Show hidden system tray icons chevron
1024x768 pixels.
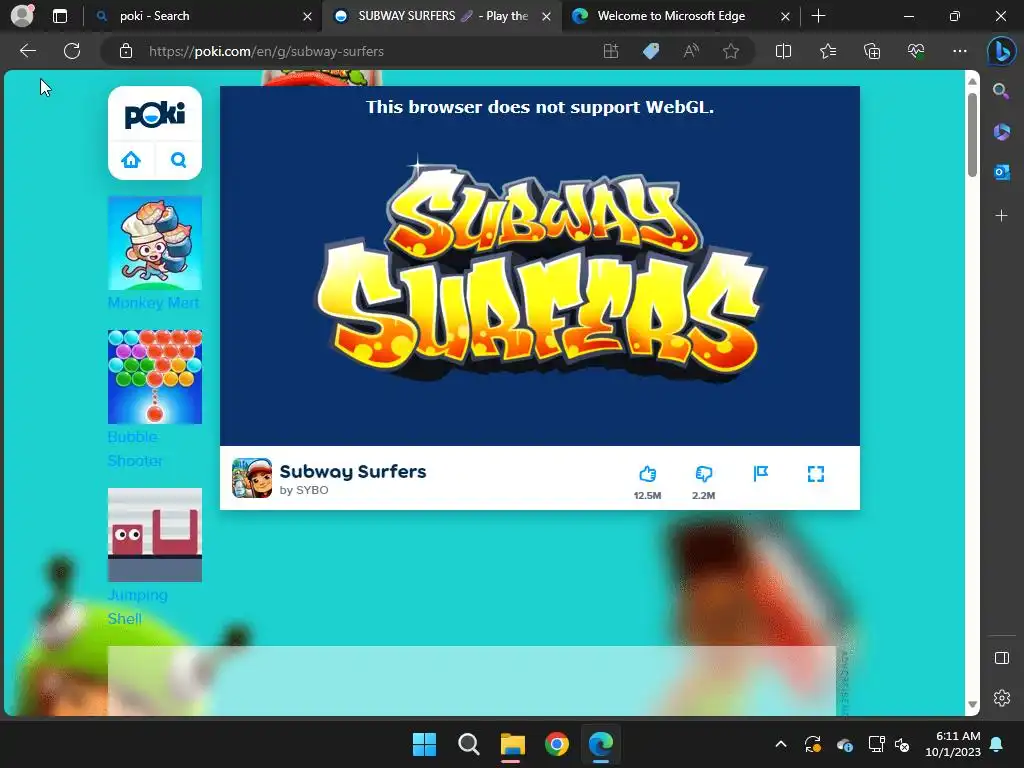click(x=780, y=744)
